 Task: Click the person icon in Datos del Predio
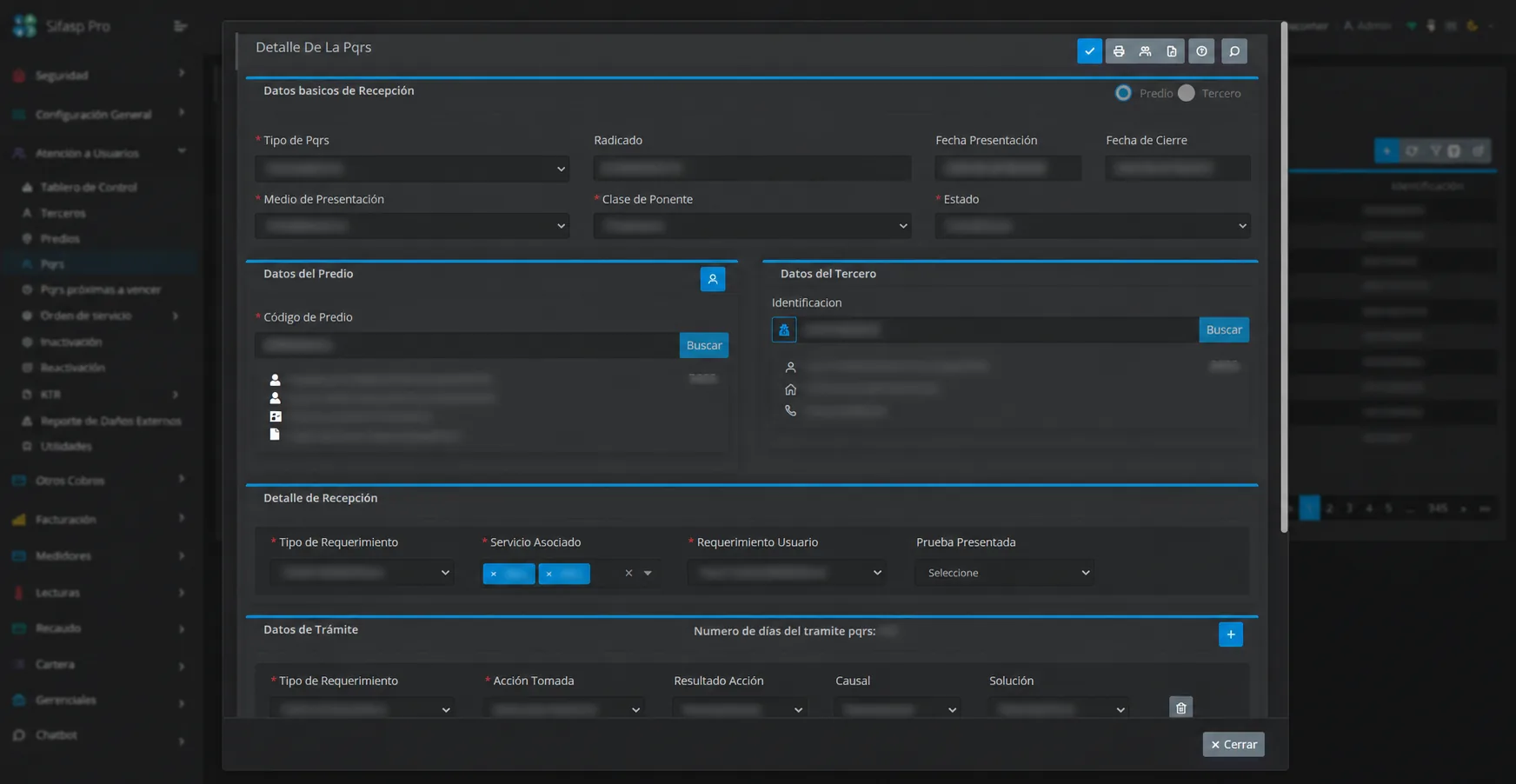click(x=713, y=279)
